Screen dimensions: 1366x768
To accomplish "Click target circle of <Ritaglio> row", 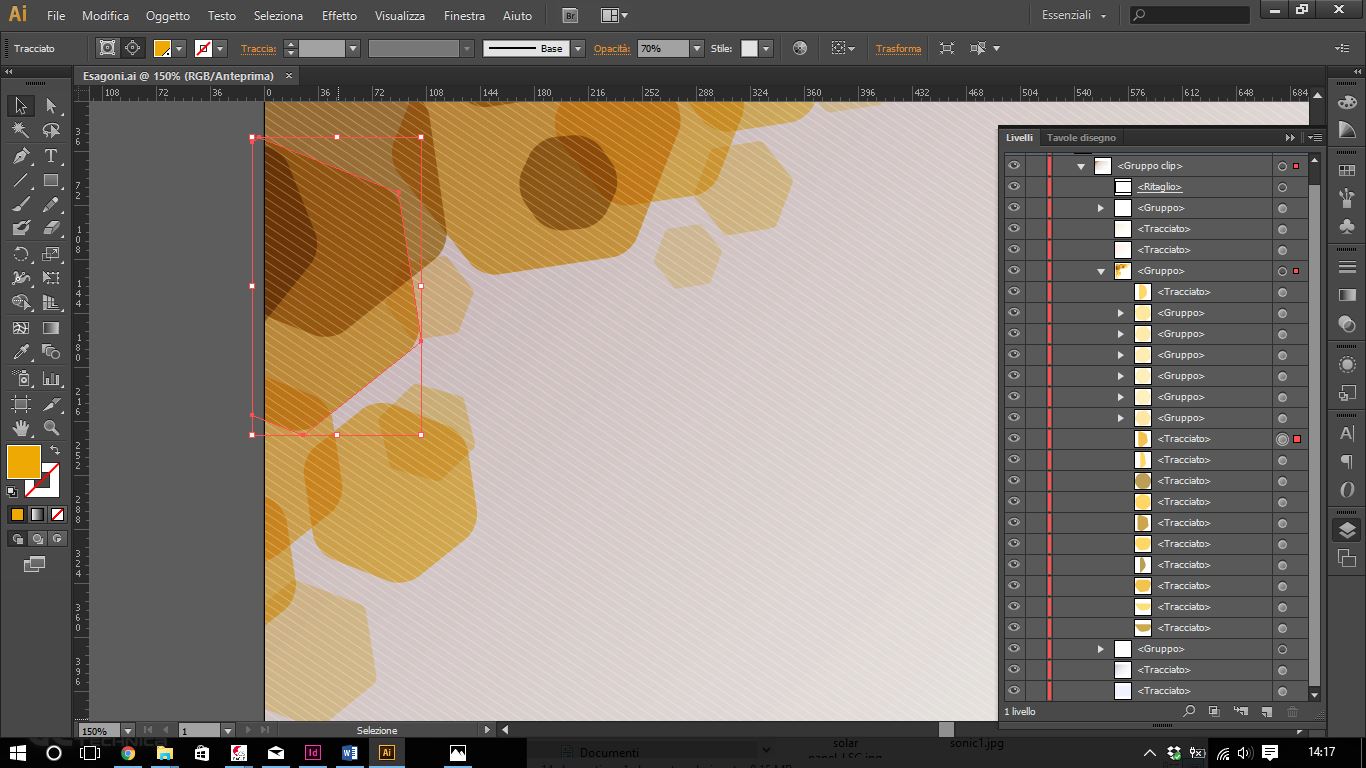I will click(x=1282, y=187).
